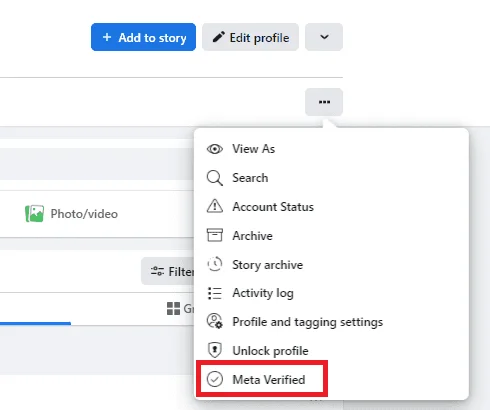The height and width of the screenshot is (410, 490).
Task: Click the grid view icon
Action: (x=173, y=309)
